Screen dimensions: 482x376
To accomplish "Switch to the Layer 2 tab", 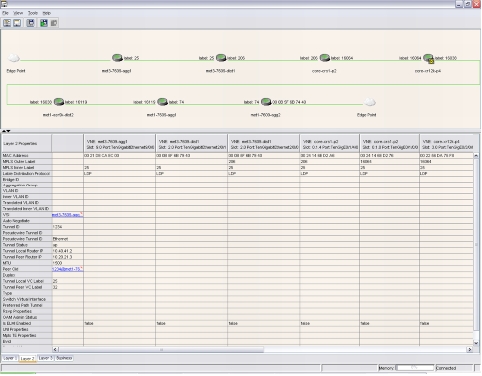I will point(27,358).
